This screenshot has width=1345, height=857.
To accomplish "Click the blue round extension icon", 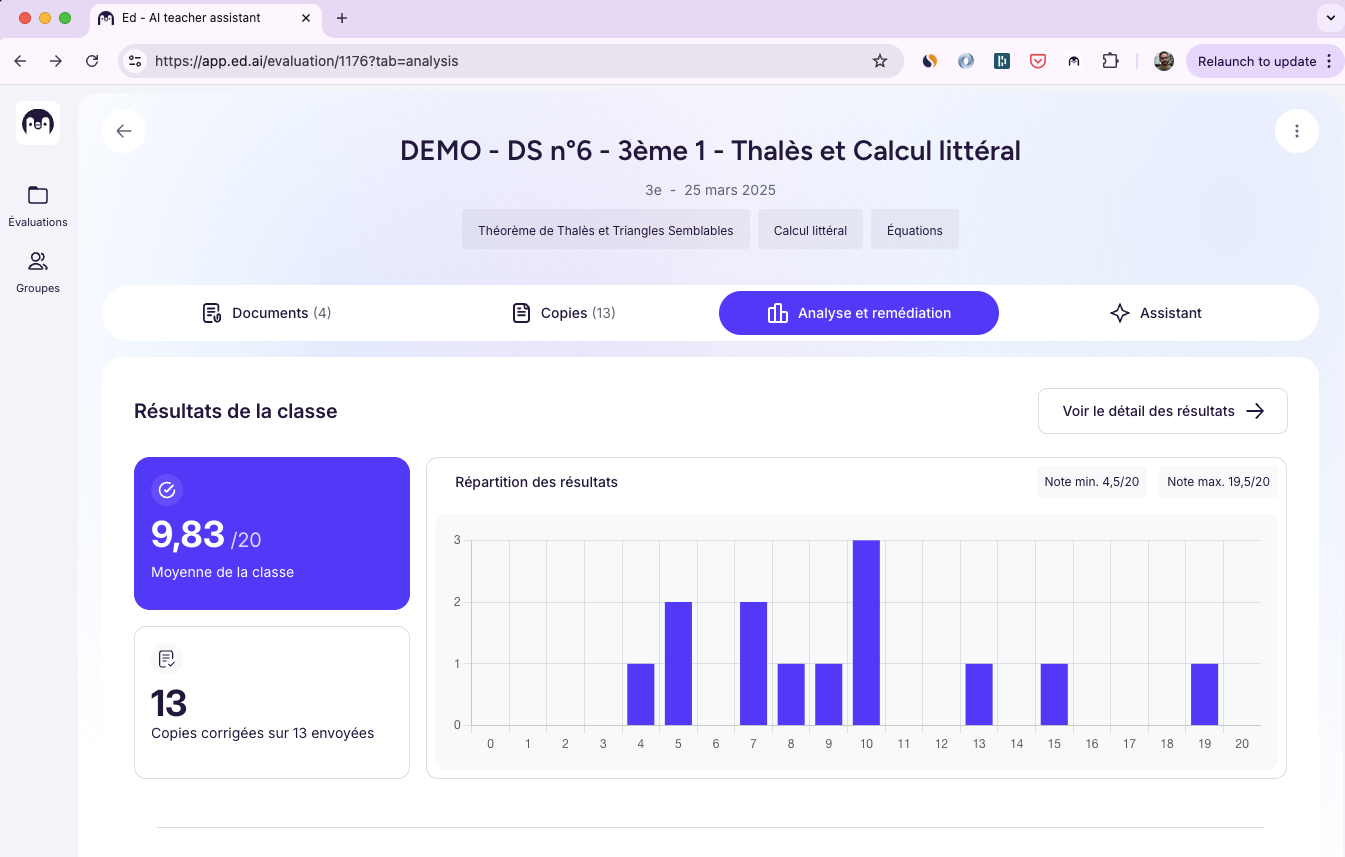I will click(x=966, y=61).
